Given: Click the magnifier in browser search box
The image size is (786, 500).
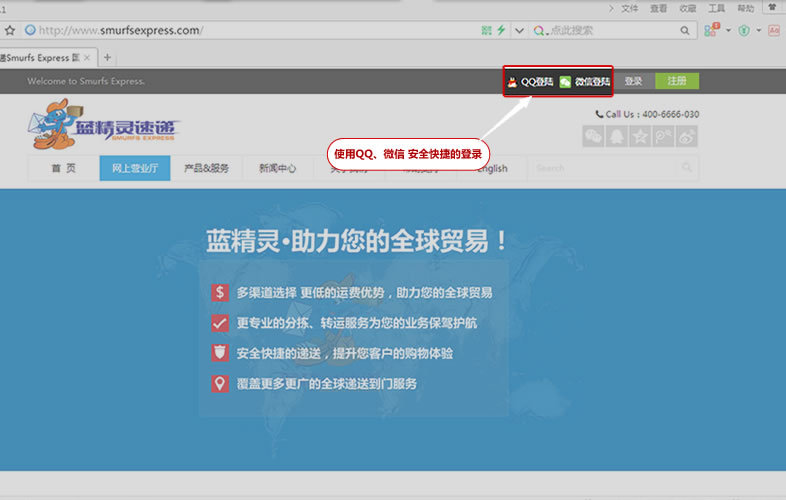Looking at the screenshot, I should point(685,31).
